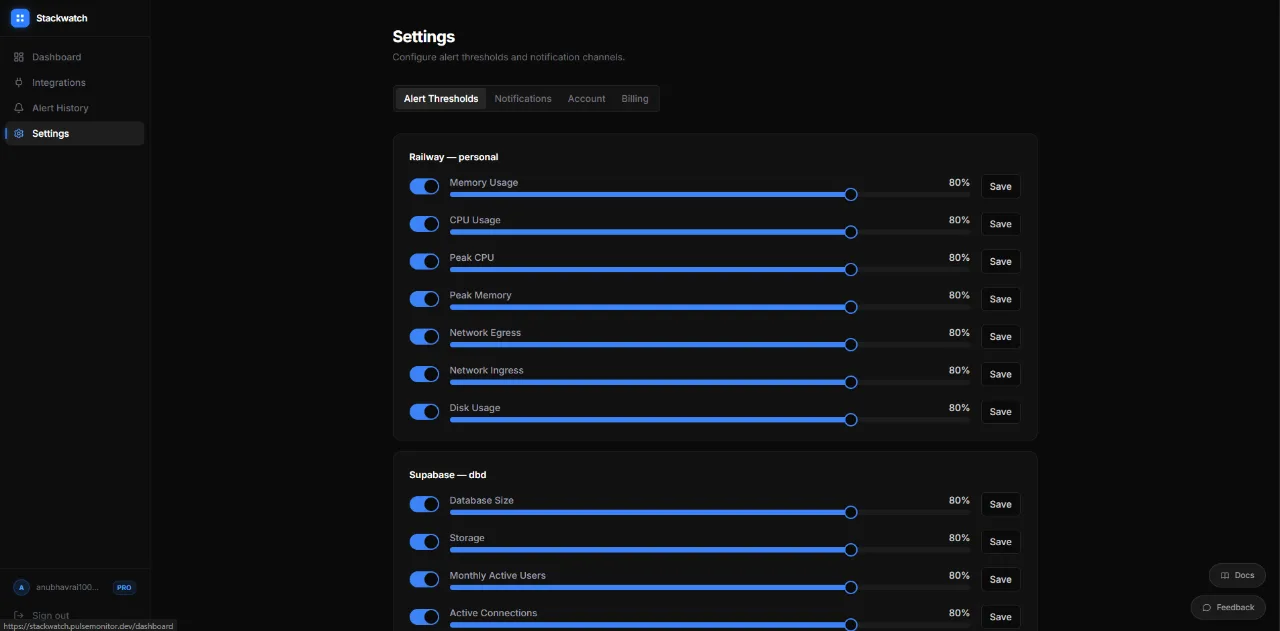Click the book icon on Docs button
Image resolution: width=1280 pixels, height=631 pixels.
point(1225,575)
